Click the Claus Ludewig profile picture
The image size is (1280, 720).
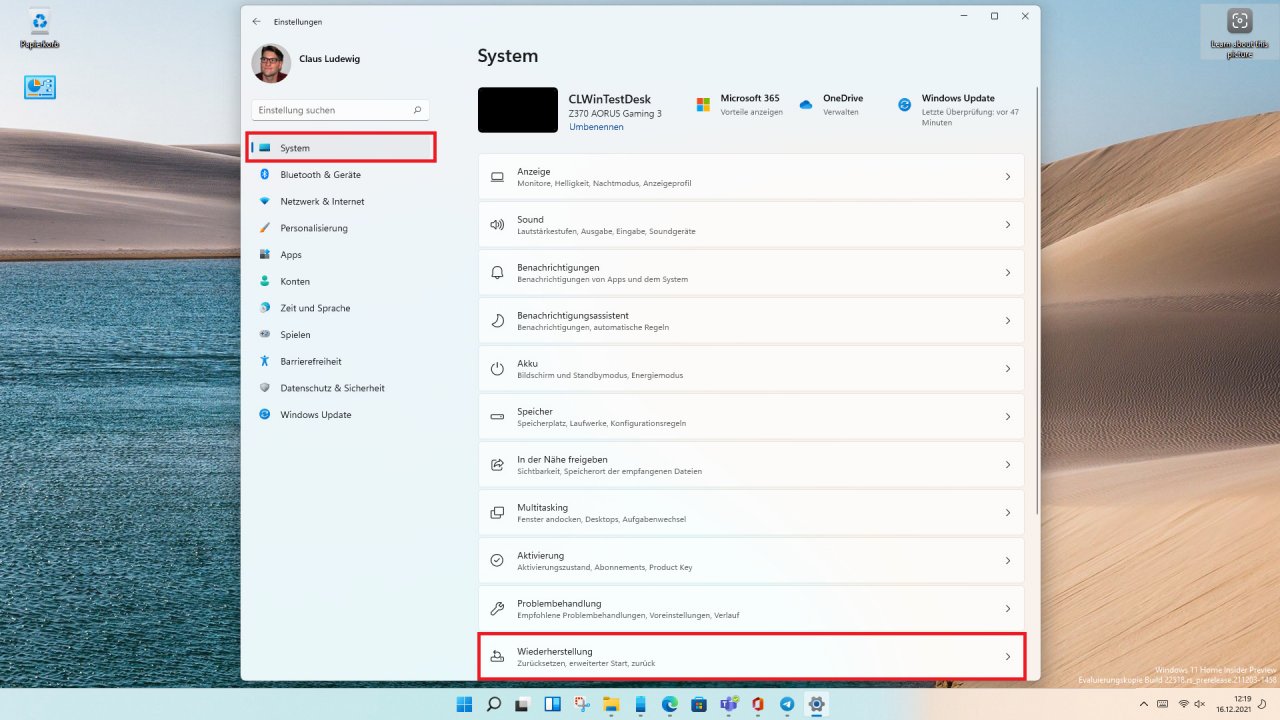[x=271, y=64]
